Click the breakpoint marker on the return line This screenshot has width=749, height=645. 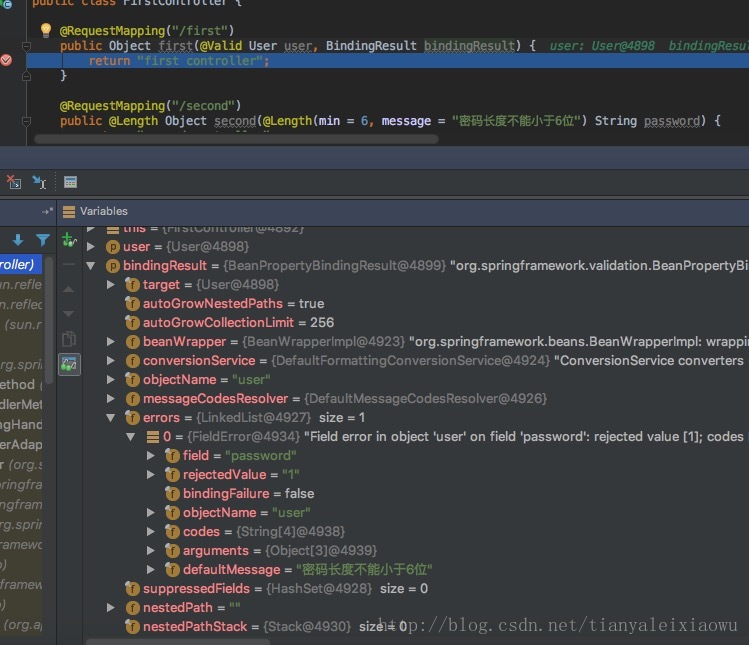[x=6, y=60]
